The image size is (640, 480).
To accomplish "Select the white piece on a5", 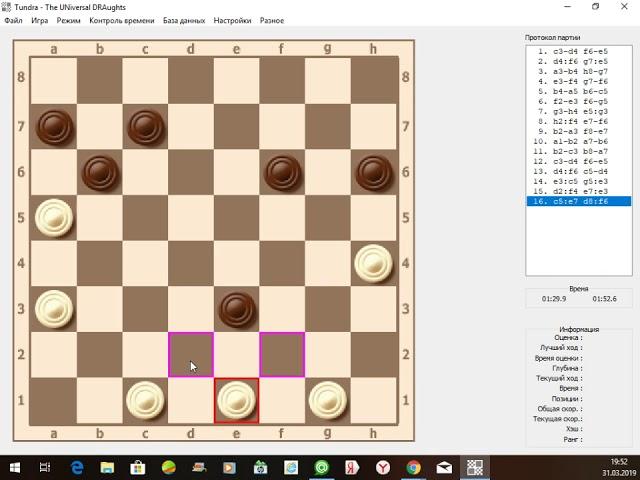I will pos(54,218).
